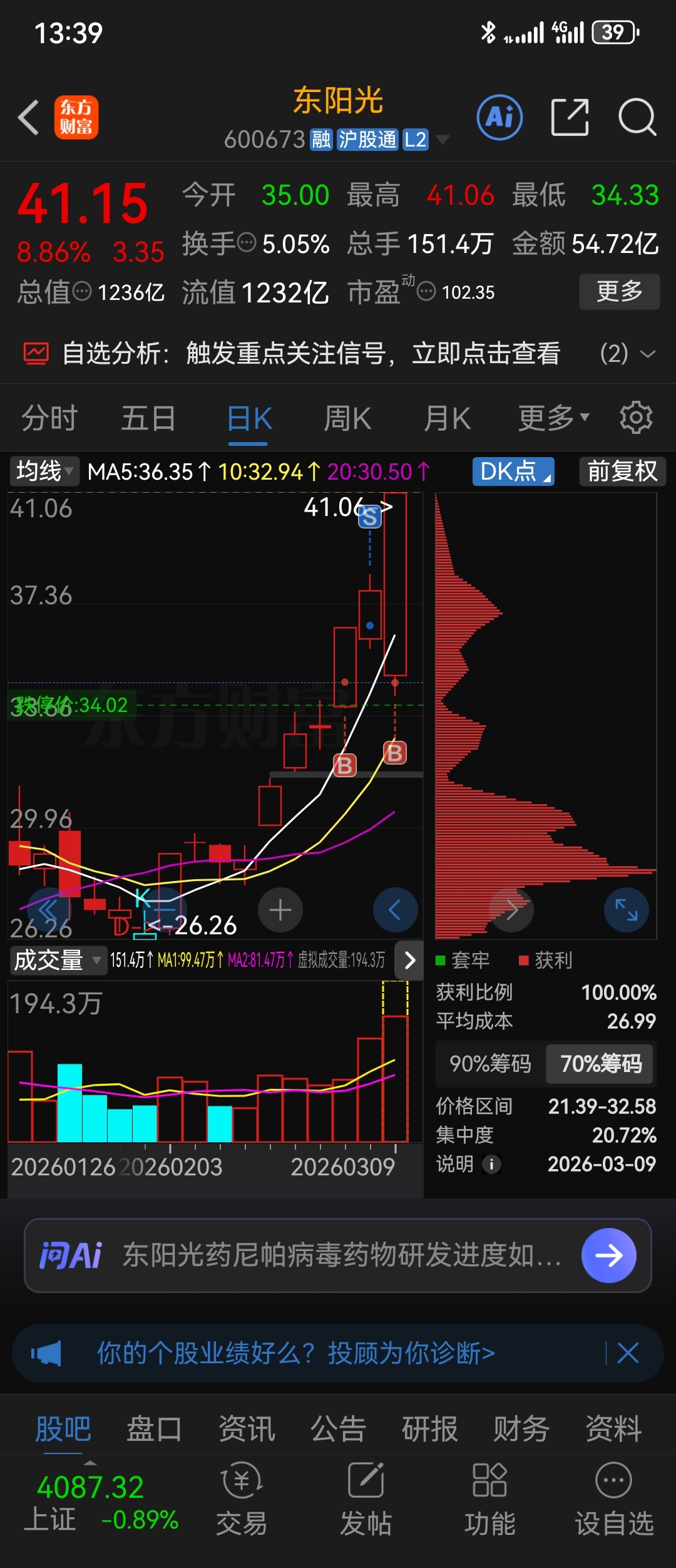Switch to 月K tab
The height and width of the screenshot is (1568, 676).
pyautogui.click(x=447, y=418)
